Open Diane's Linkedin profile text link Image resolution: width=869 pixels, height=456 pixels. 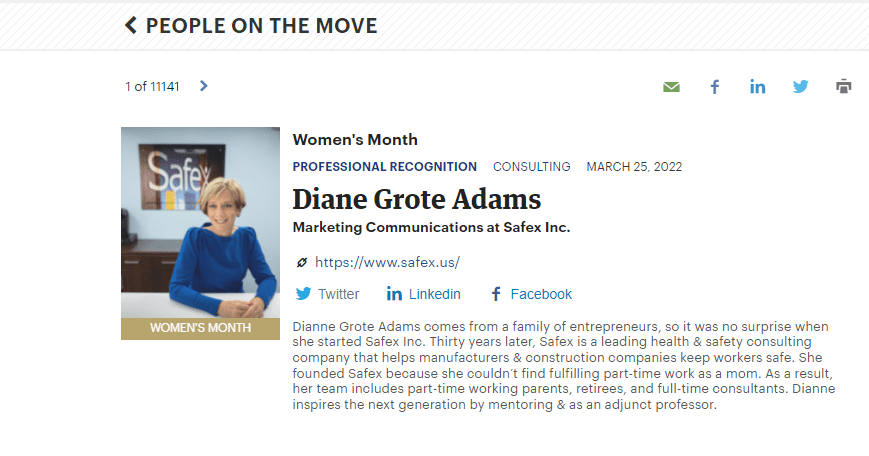(x=433, y=294)
